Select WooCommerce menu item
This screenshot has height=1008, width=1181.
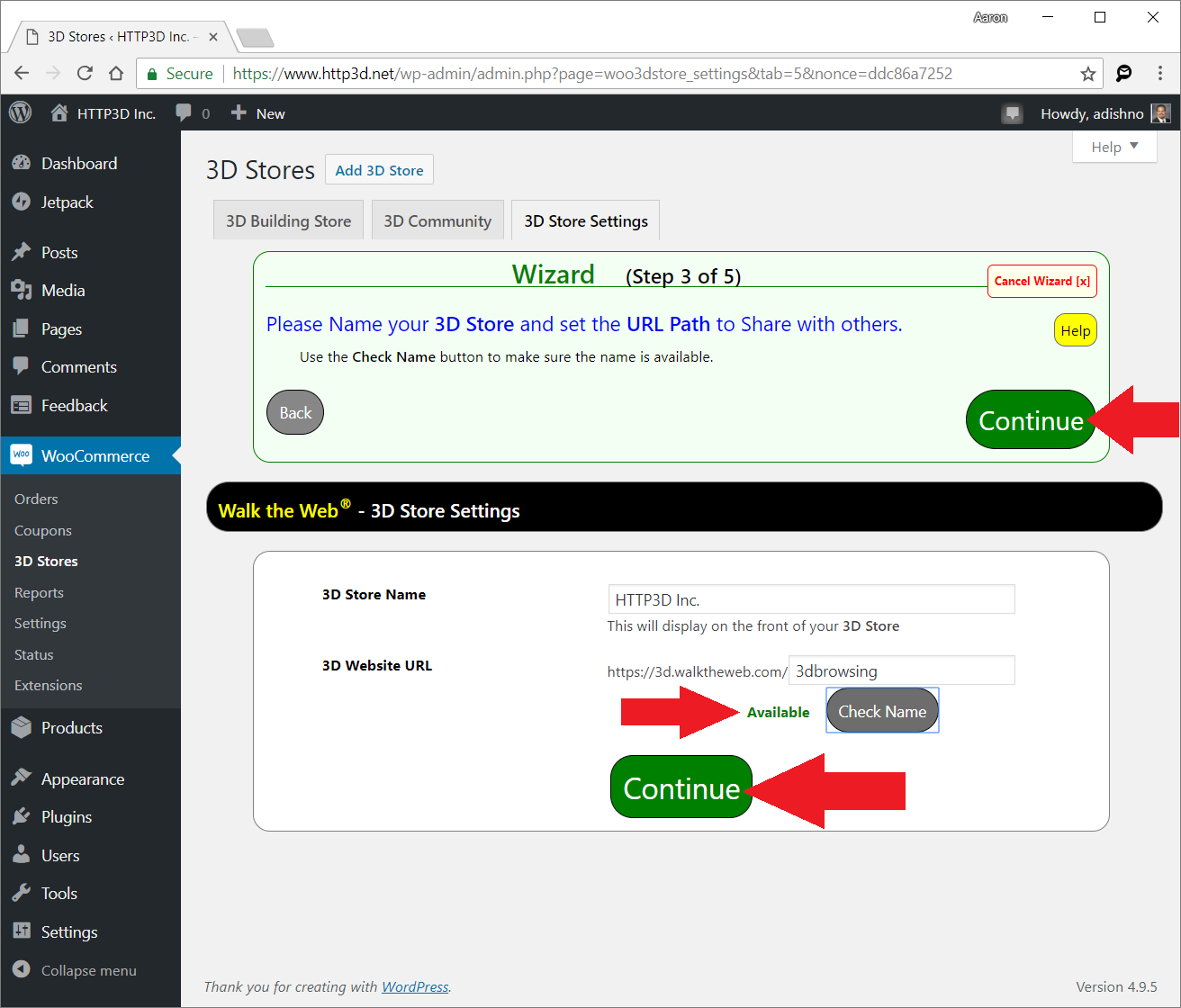90,455
